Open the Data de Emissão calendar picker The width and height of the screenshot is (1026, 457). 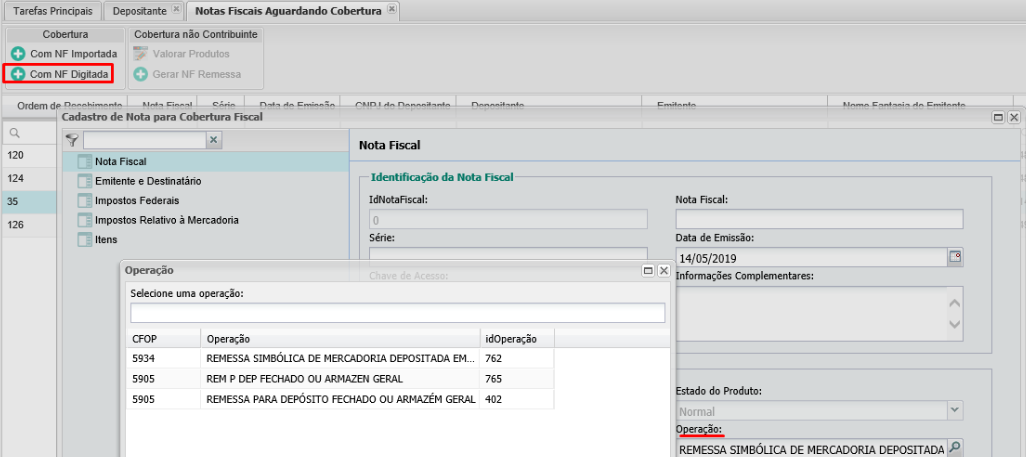[955, 257]
